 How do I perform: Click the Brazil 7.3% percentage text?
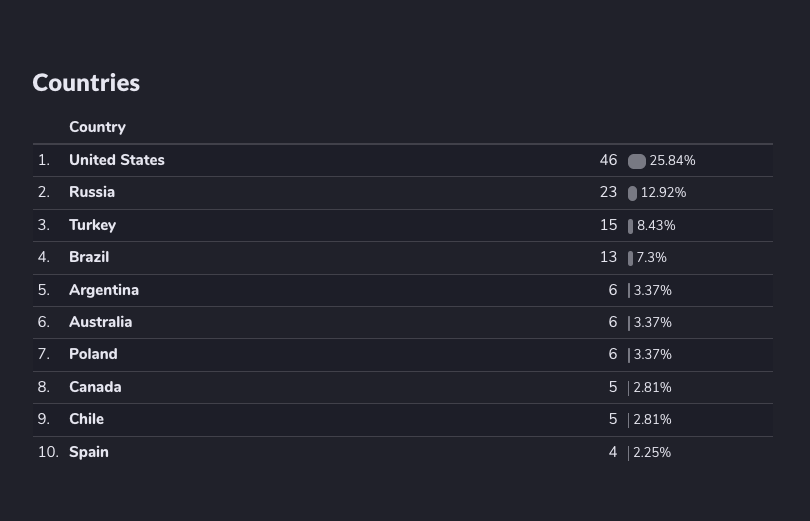click(x=651, y=258)
